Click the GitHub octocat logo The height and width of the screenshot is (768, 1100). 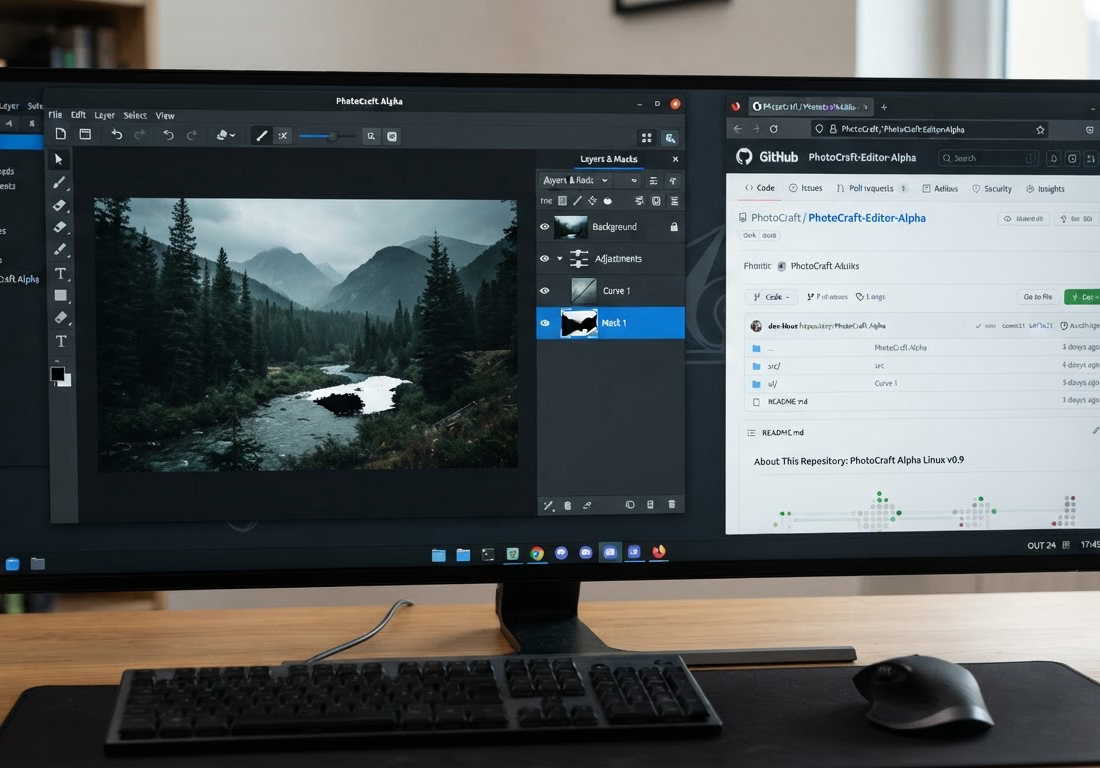point(744,156)
